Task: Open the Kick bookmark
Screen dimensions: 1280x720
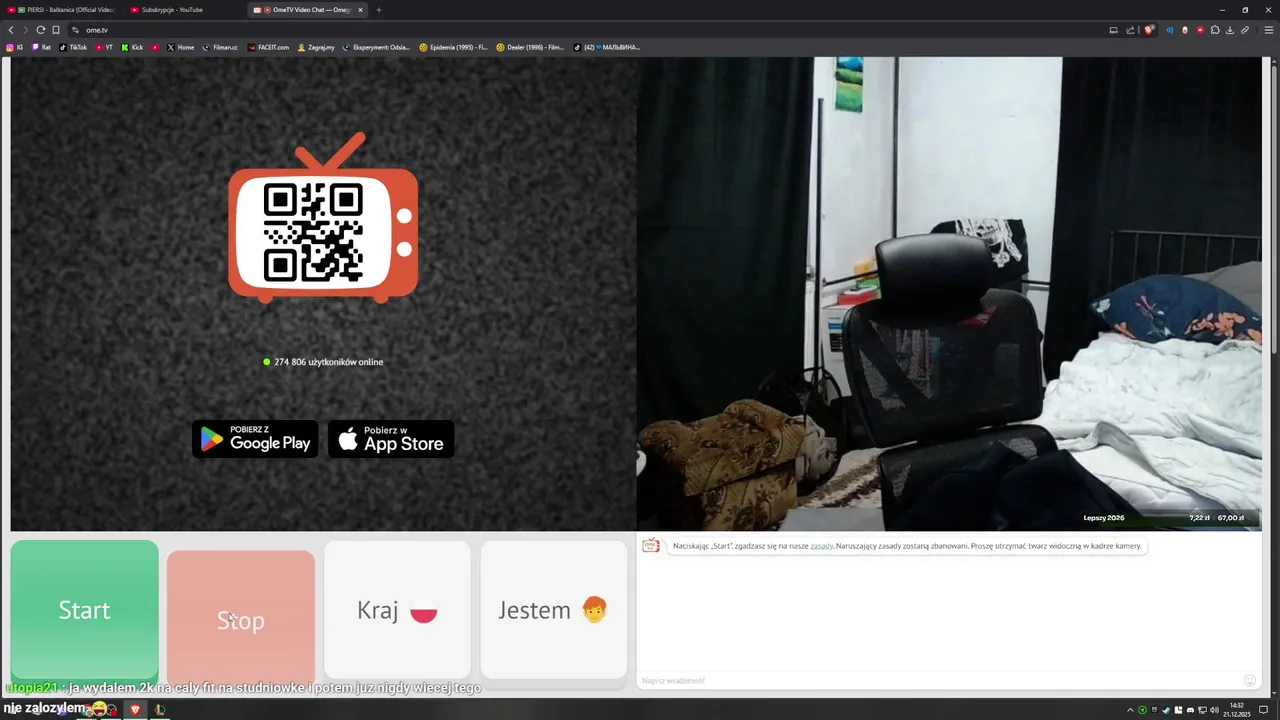Action: [132, 47]
